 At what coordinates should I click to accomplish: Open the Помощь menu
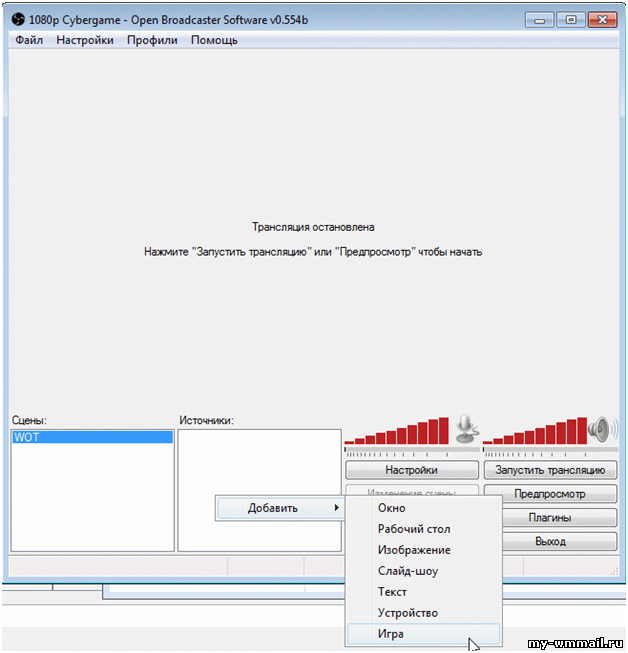pyautogui.click(x=214, y=40)
